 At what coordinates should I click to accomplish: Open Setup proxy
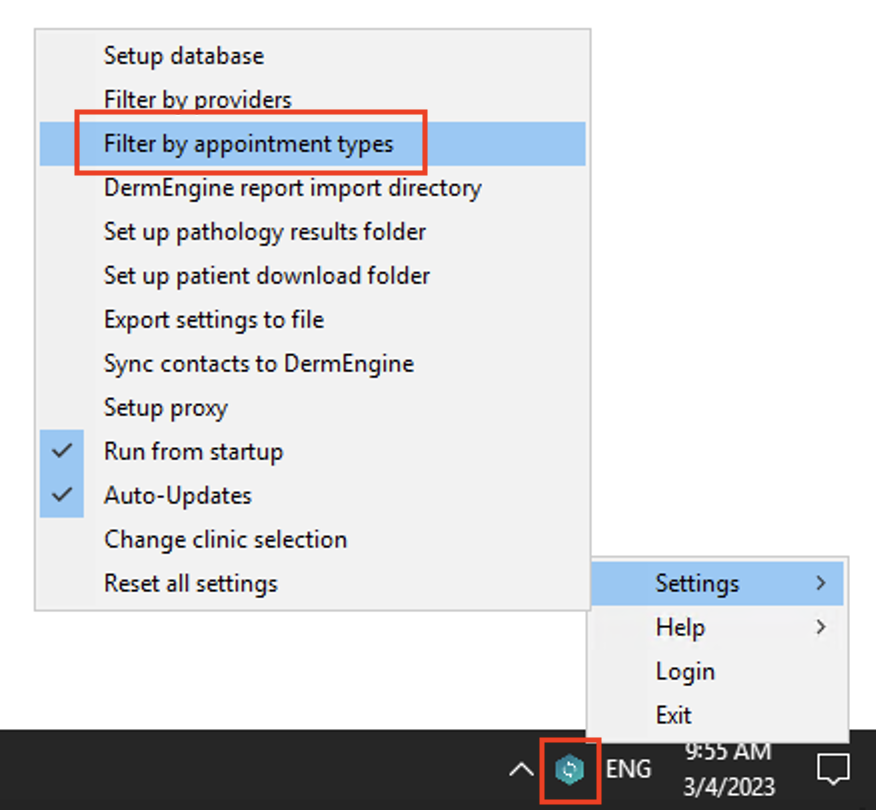point(166,407)
